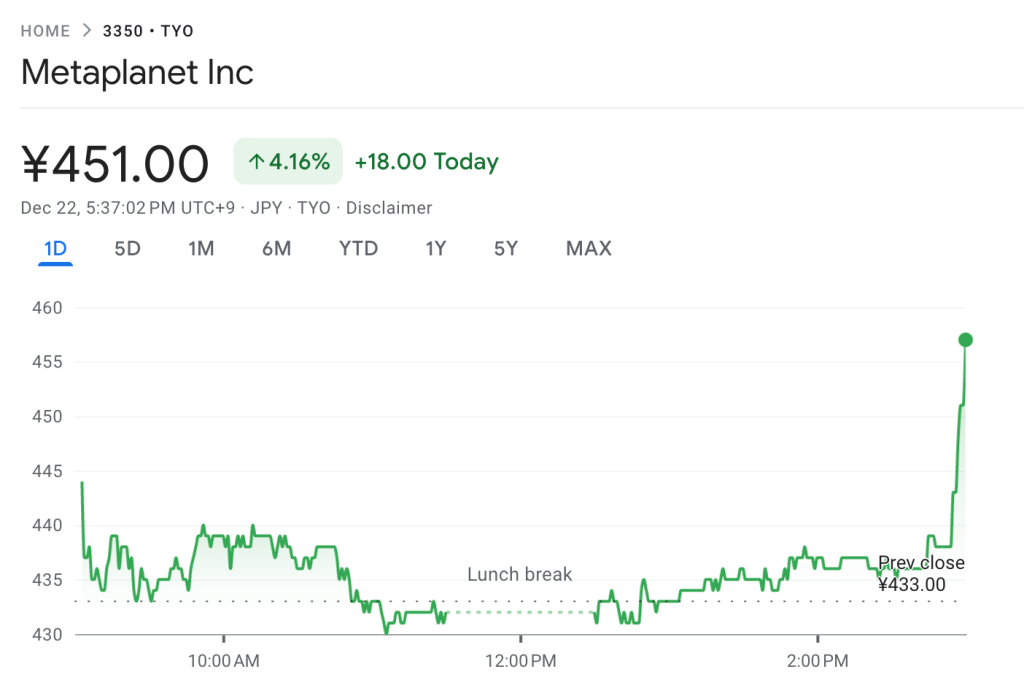The image size is (1024, 696).
Task: Open the MAX historical chart
Action: point(588,248)
